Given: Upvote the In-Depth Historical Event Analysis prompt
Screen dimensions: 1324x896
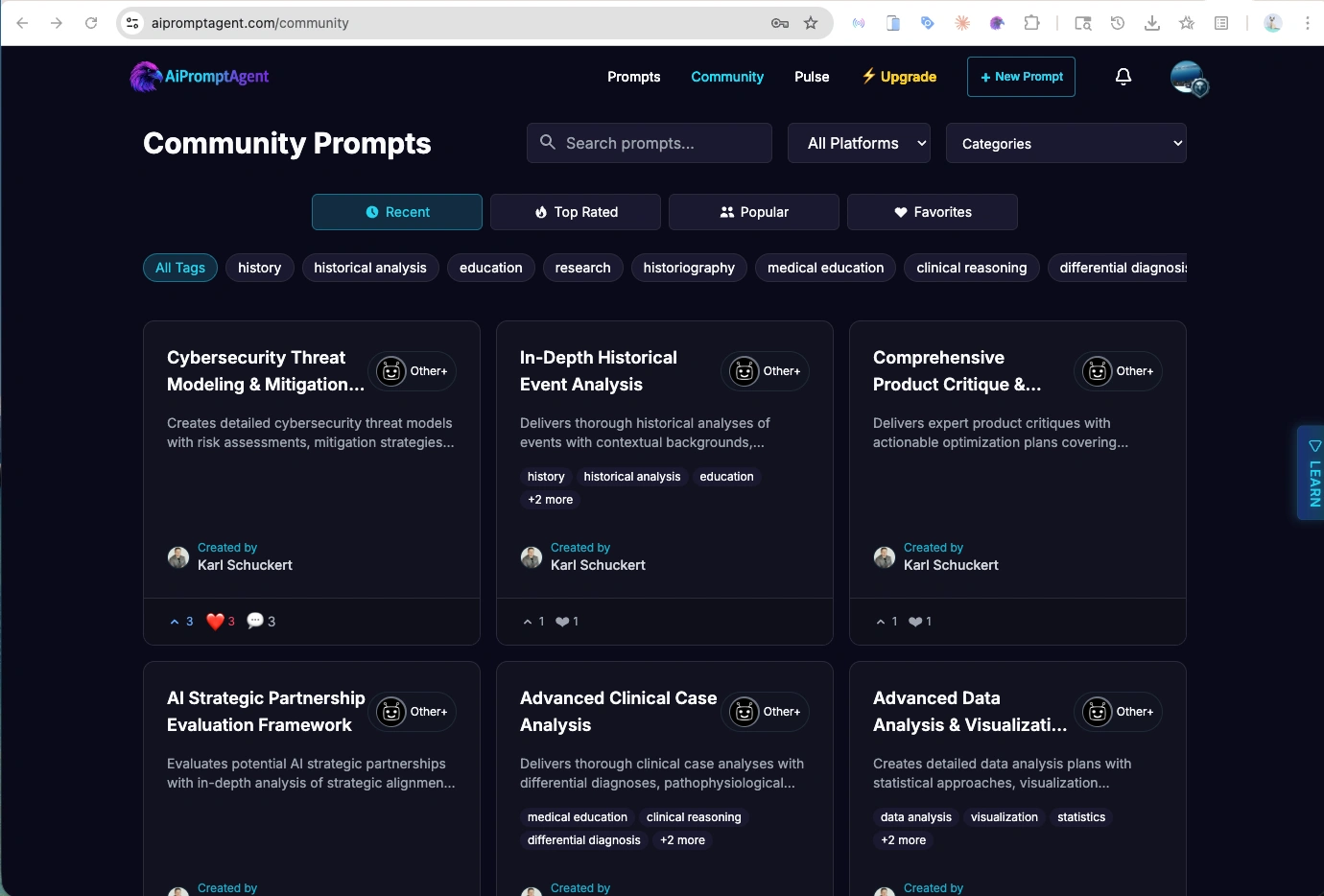Looking at the screenshot, I should tap(533, 622).
